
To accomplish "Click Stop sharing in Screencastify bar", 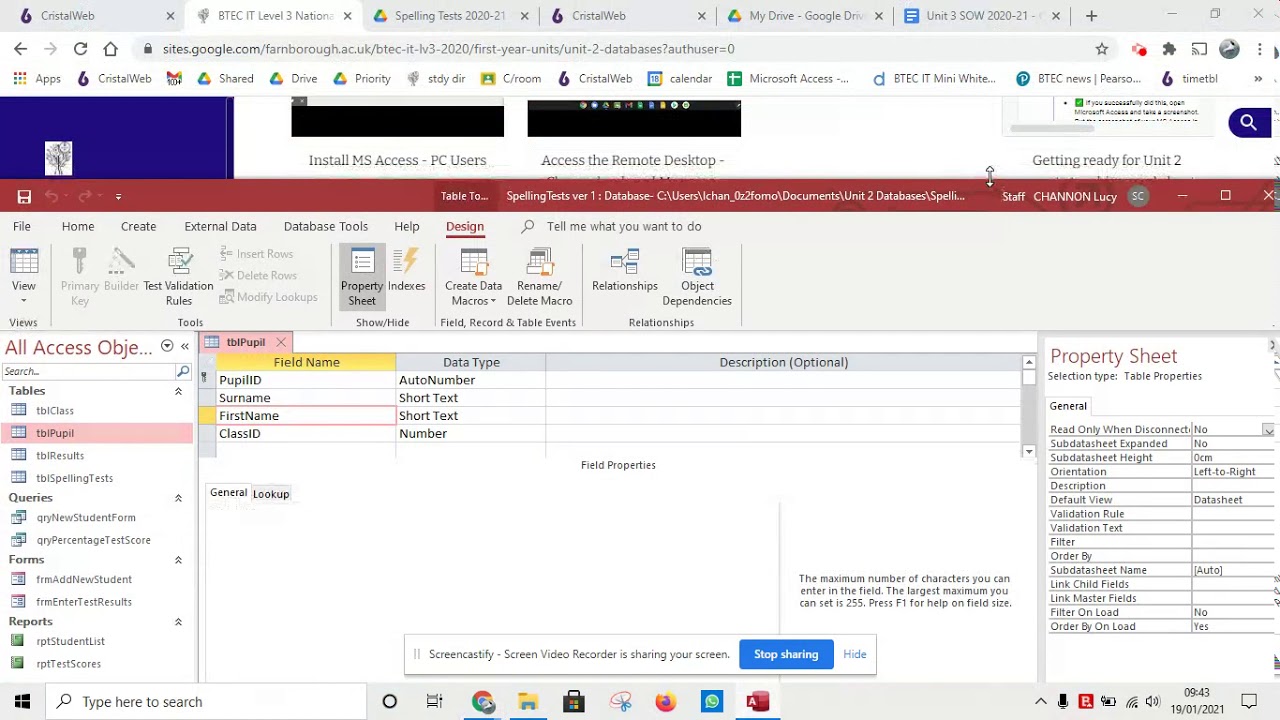I will click(x=786, y=654).
